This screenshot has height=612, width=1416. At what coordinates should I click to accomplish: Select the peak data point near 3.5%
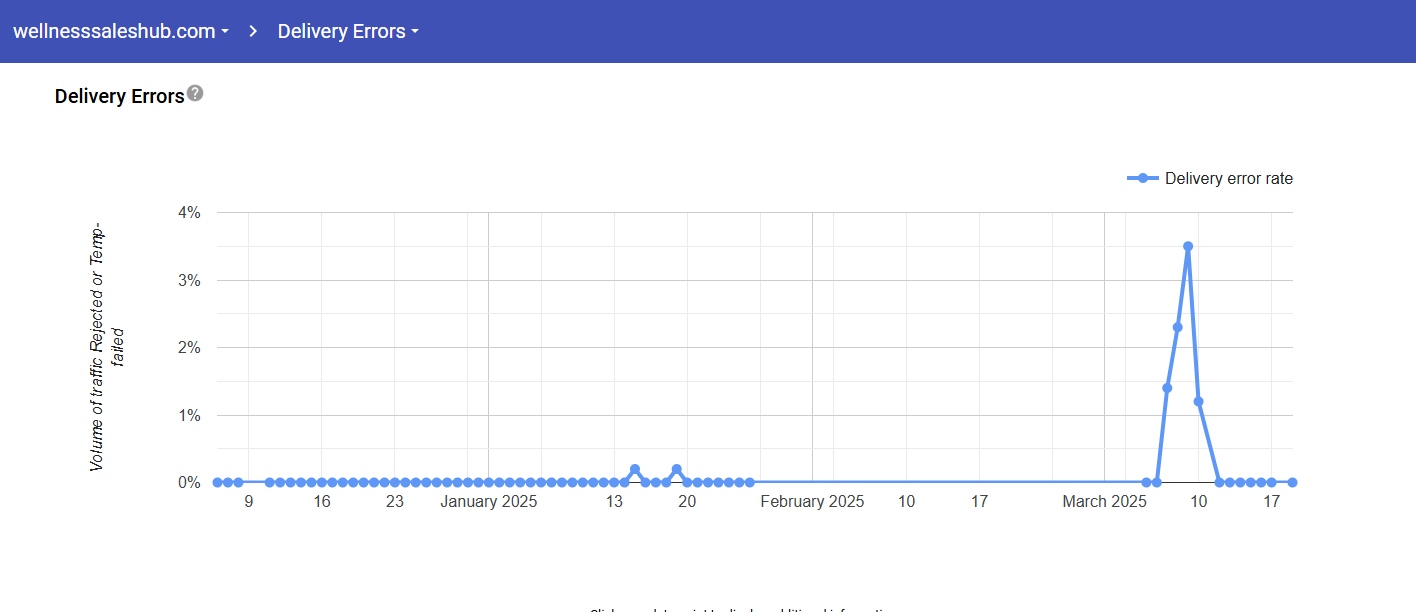pos(1188,246)
